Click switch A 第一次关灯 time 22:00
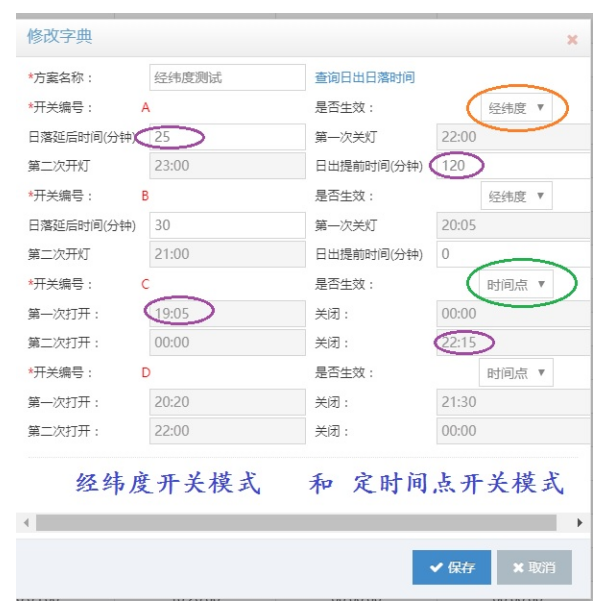This screenshot has height=613, width=603. [x=510, y=137]
